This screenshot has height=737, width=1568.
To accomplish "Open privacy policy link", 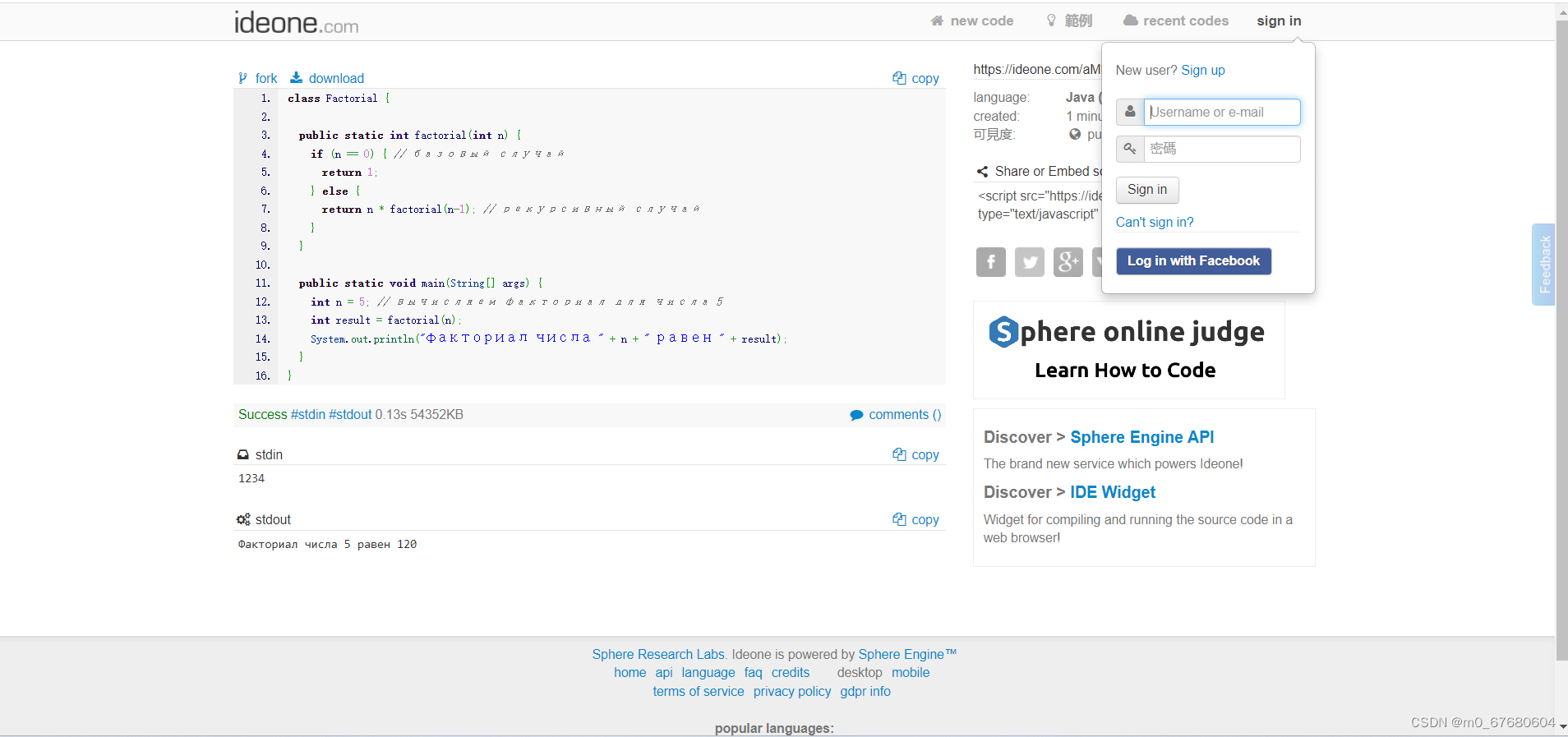I will [792, 692].
